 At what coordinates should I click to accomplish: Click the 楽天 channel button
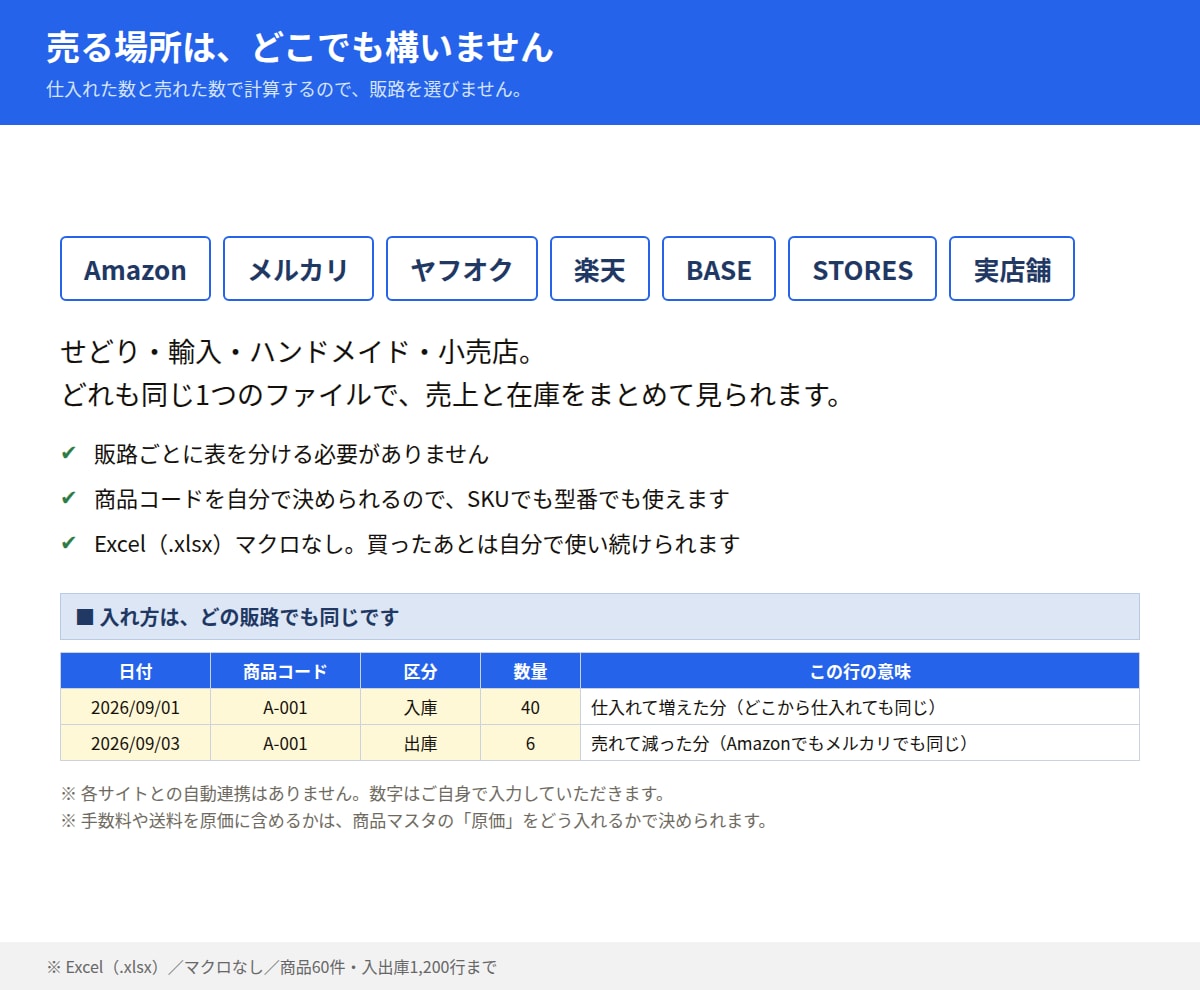(x=600, y=269)
